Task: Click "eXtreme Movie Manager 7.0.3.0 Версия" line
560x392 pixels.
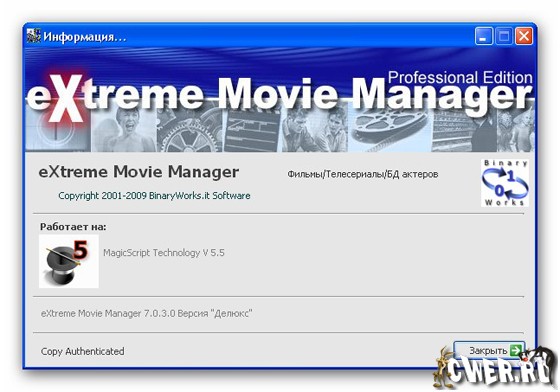Action: coord(146,313)
